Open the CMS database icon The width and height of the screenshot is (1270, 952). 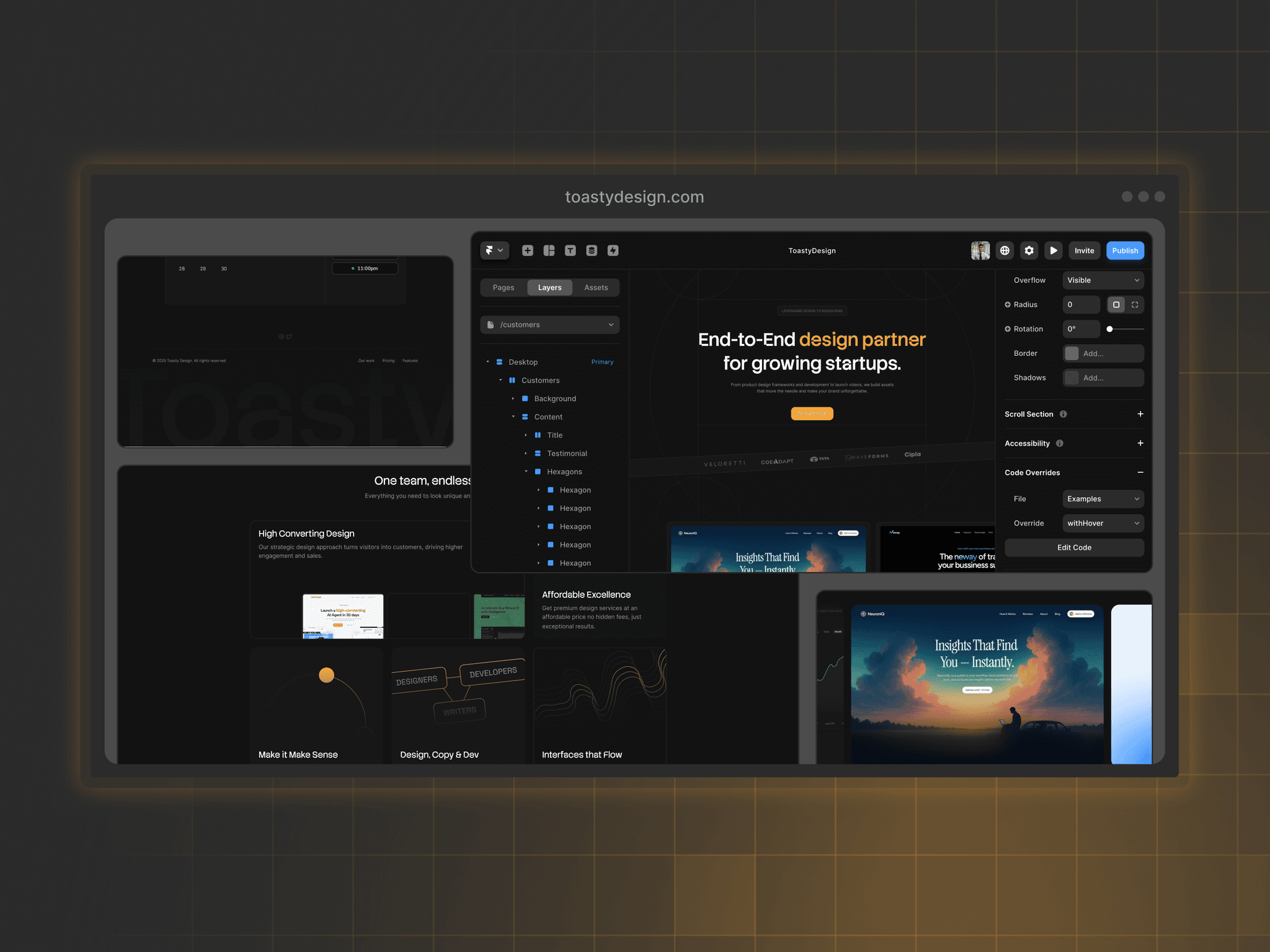click(592, 250)
